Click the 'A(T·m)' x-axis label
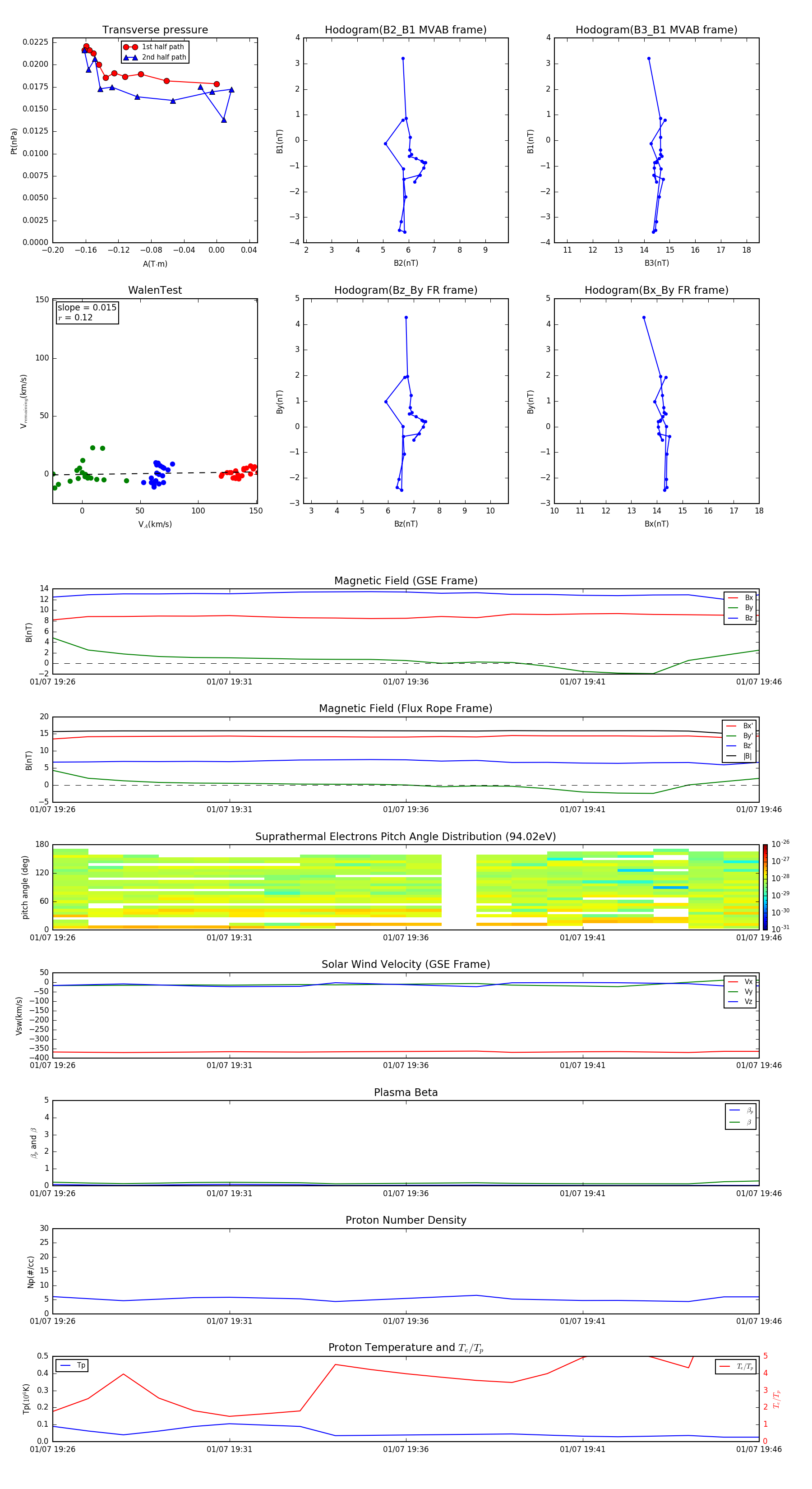This screenshot has height=1489, width=812. click(x=155, y=264)
